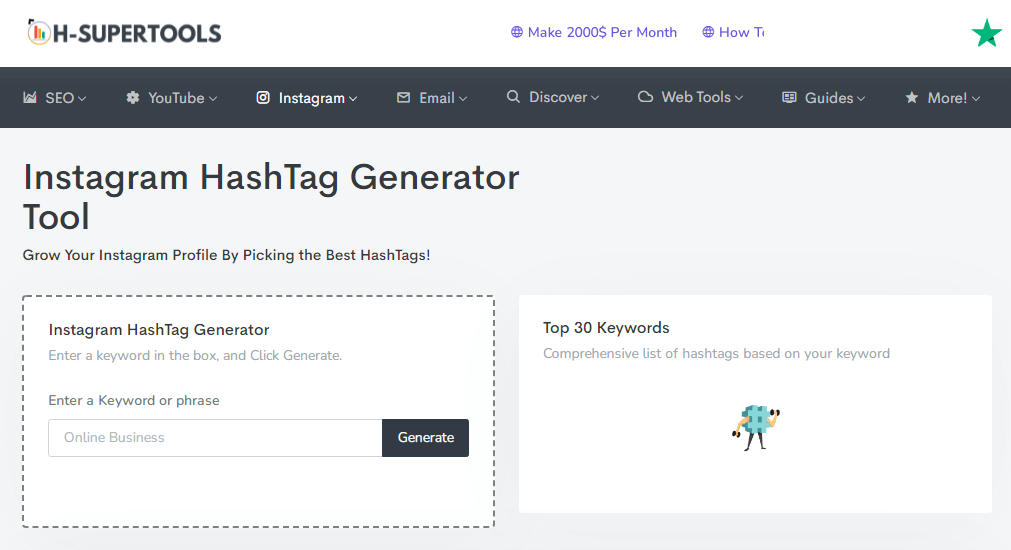Expand the Web Tools dropdown chevron
This screenshot has height=550, width=1011.
(x=739, y=98)
